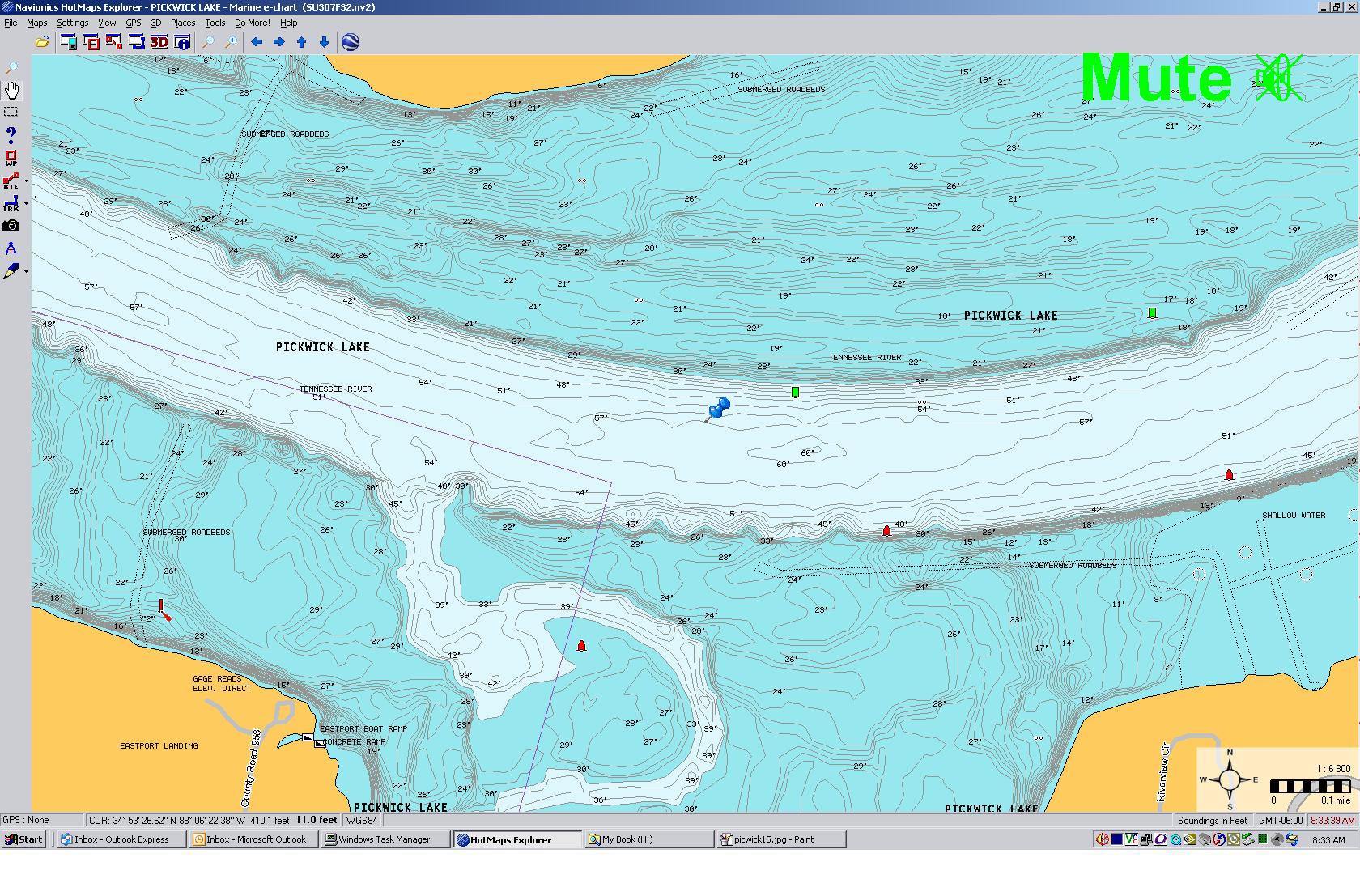Click the open folder icon in toolbar

[41, 42]
